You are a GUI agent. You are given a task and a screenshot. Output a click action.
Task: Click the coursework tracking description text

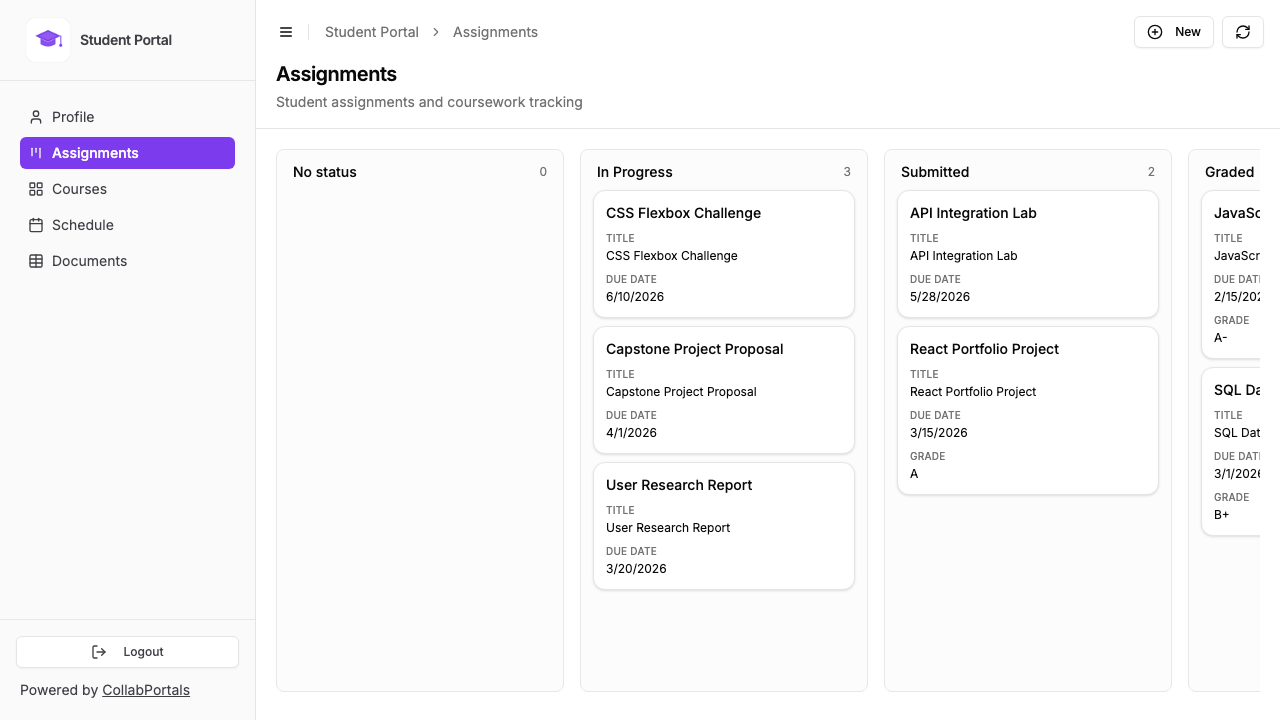click(x=429, y=102)
